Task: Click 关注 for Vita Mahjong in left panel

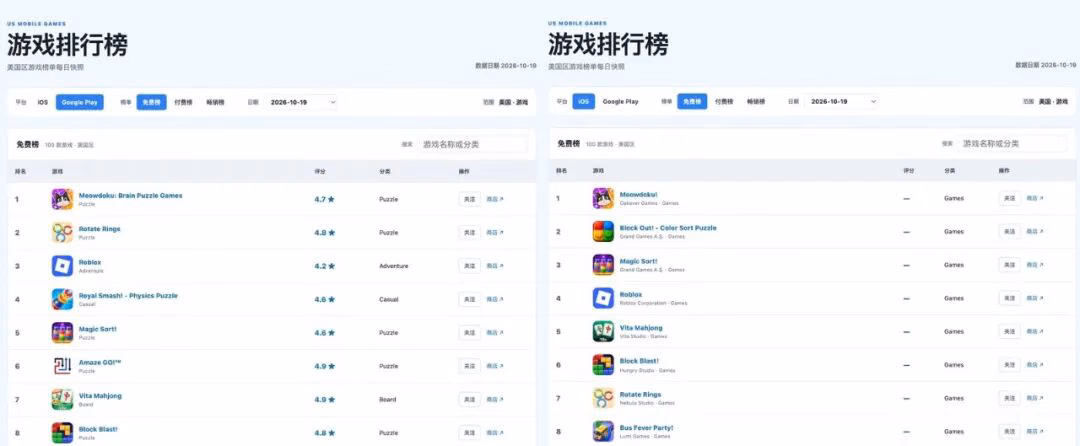Action: click(x=470, y=399)
